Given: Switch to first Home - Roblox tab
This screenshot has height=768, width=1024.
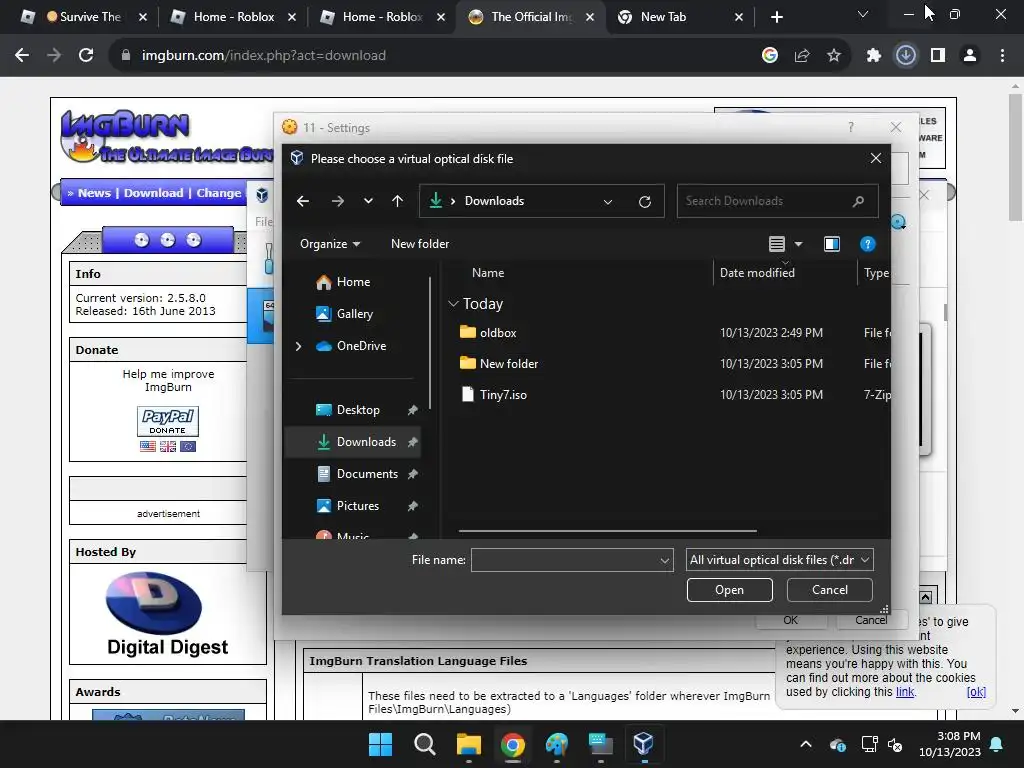Looking at the screenshot, I should click(x=233, y=17).
